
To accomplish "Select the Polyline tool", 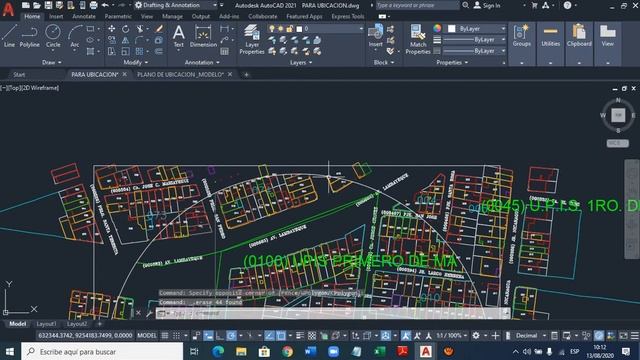I will point(29,36).
